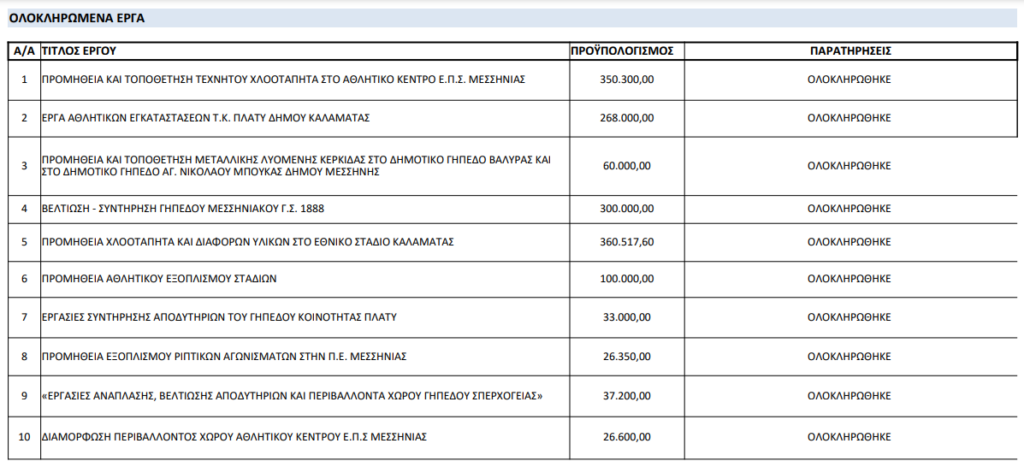Image resolution: width=1024 pixels, height=461 pixels.
Task: Click ΟΛΟΚΛΗΡΩΘΗΚΕ status in row 2
Action: click(849, 118)
